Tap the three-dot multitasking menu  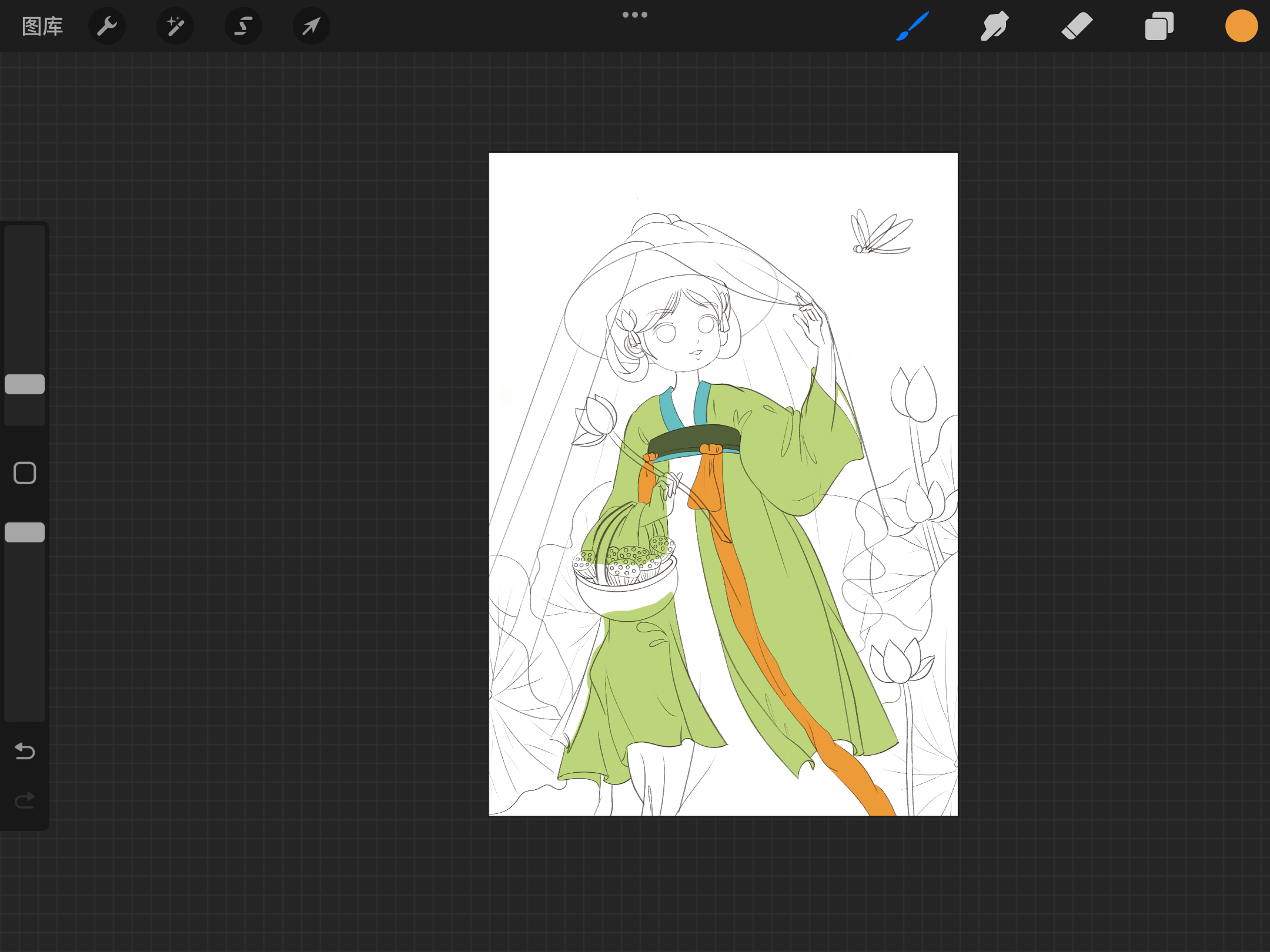coord(635,15)
